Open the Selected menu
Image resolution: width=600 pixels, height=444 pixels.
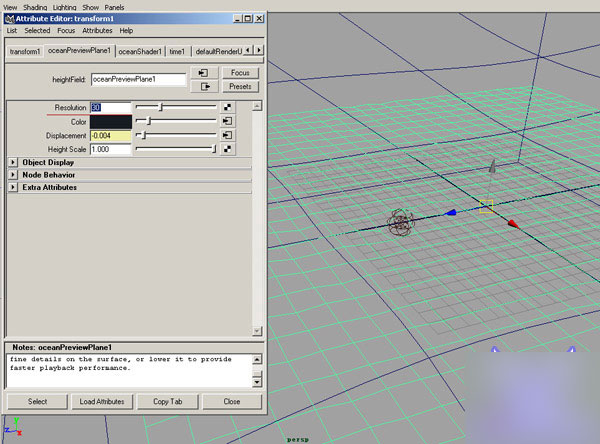click(37, 31)
